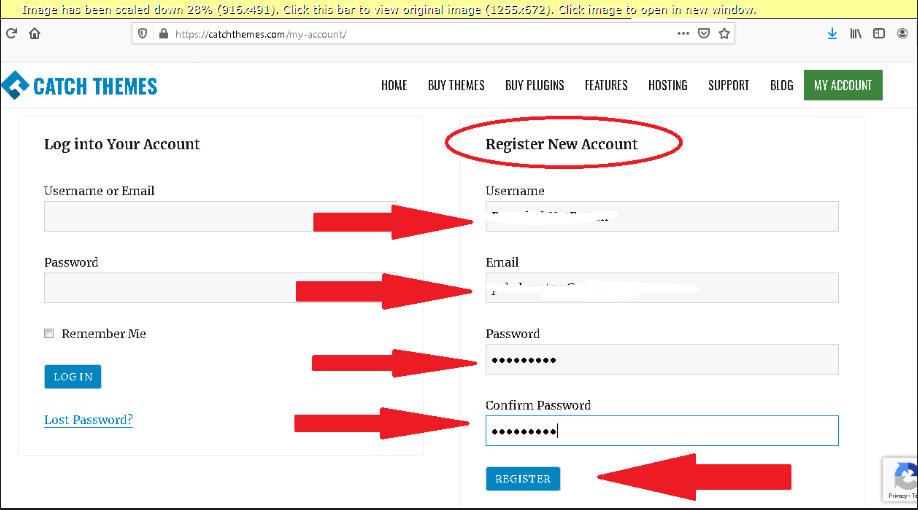The width and height of the screenshot is (918, 510).
Task: Open the HOME menu item
Action: click(394, 85)
